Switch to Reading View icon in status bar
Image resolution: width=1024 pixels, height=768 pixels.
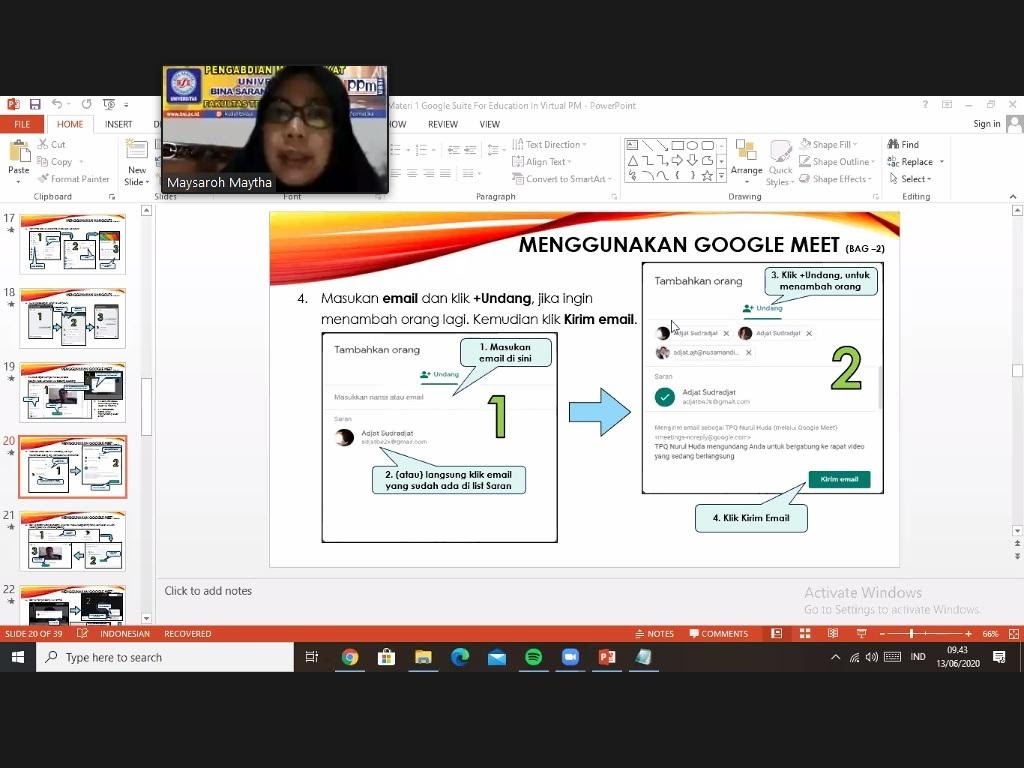833,633
